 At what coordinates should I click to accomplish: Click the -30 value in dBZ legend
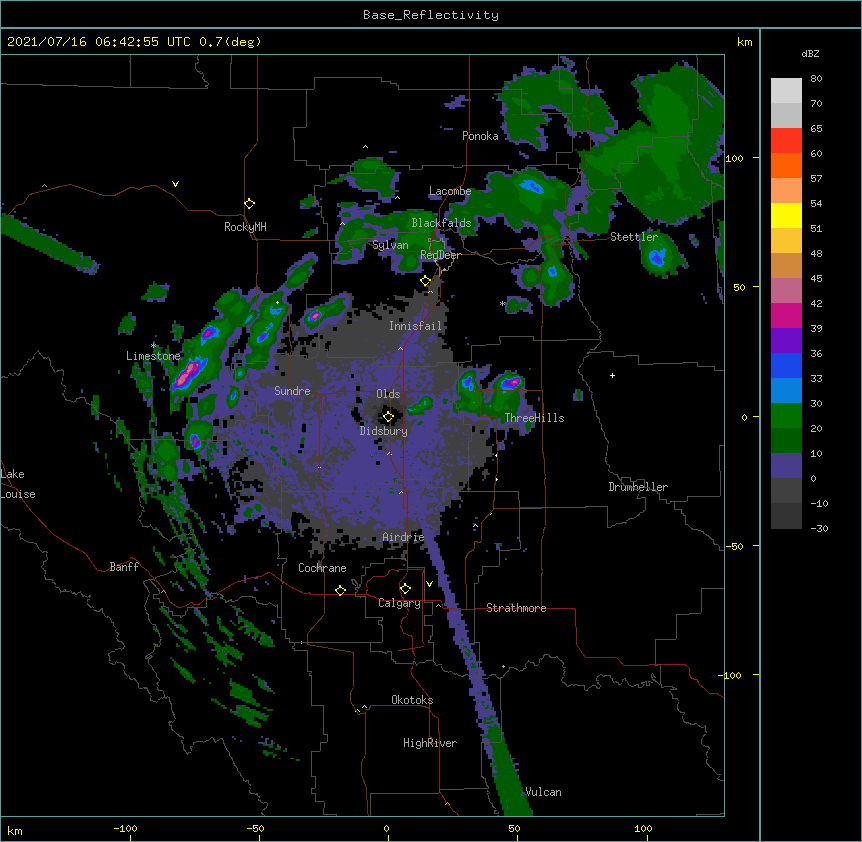point(819,528)
